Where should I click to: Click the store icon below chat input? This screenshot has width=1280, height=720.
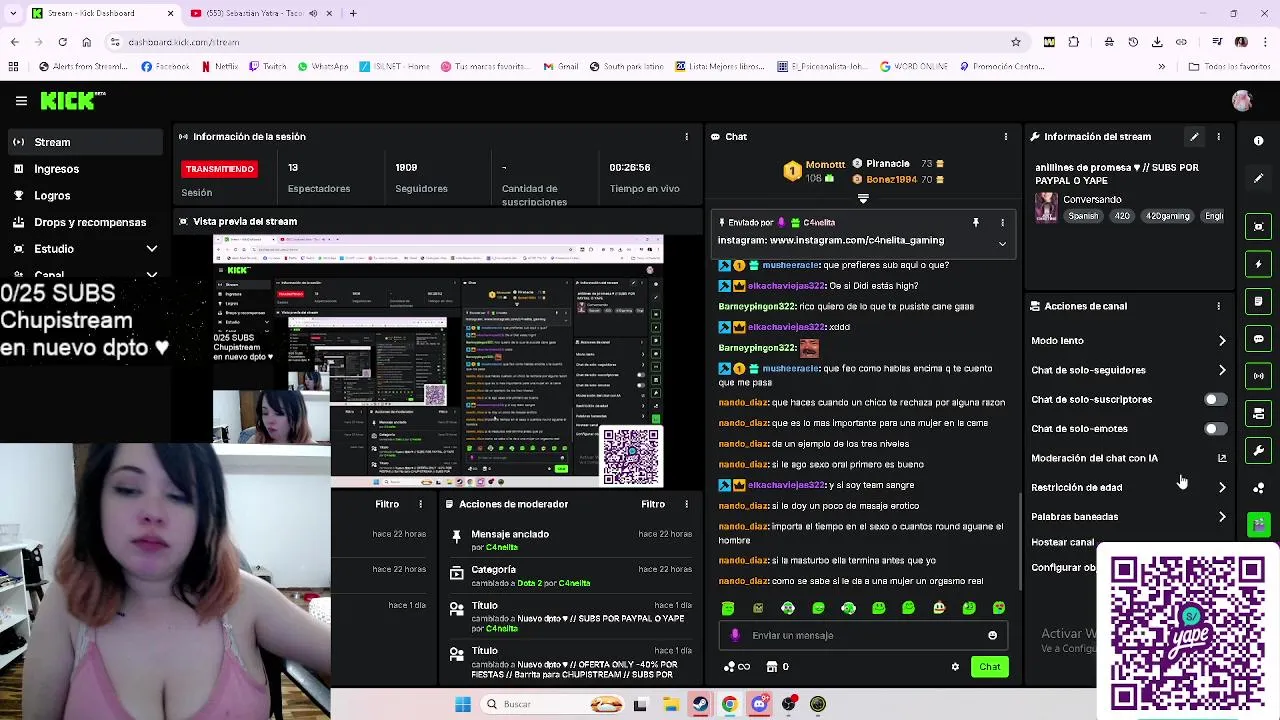[x=772, y=667]
